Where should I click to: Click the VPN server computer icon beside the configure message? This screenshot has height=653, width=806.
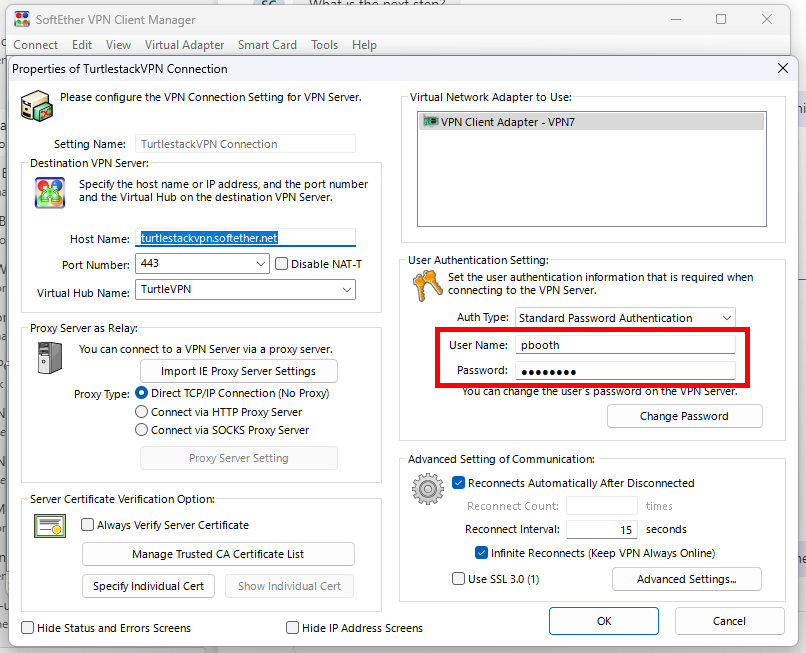(36, 106)
